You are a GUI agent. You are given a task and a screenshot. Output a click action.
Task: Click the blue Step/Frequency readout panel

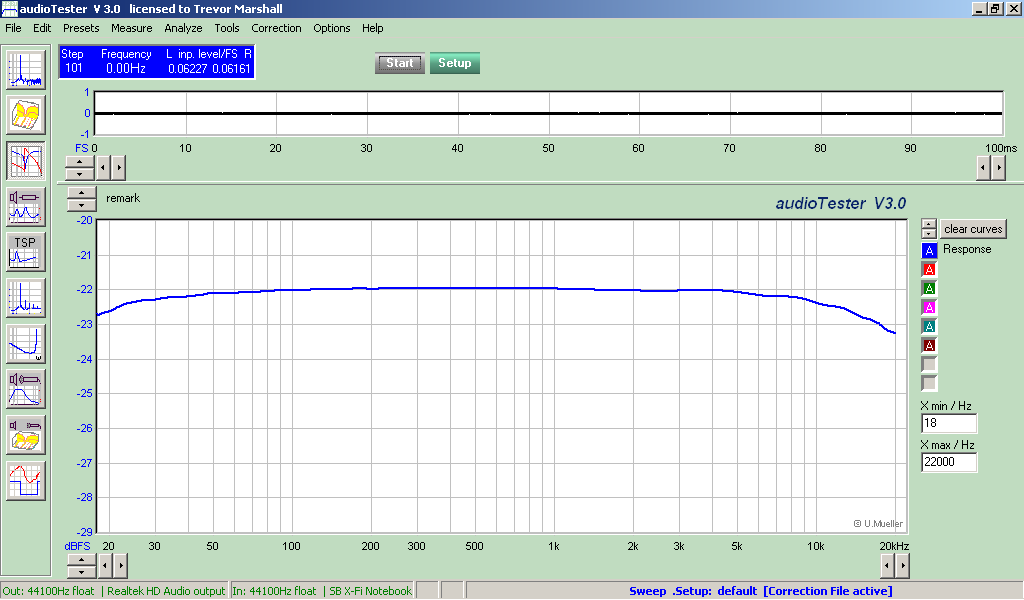click(156, 62)
